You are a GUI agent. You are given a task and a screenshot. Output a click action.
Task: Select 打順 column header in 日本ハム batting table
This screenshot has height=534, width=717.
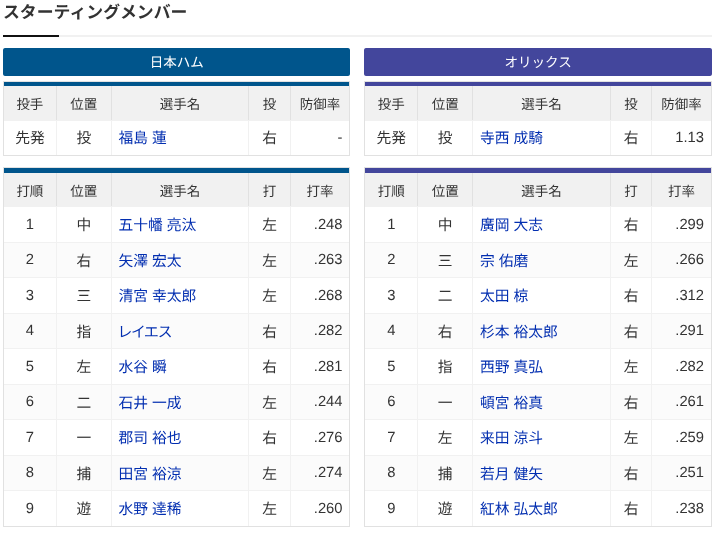(x=30, y=191)
